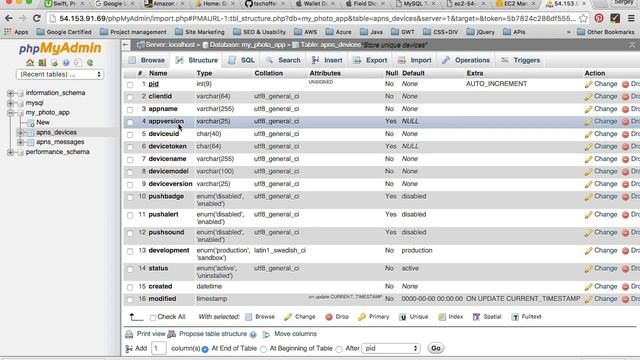Reload navigation panel green icon
Viewport: 640px width, 360px height.
pyautogui.click(x=90, y=63)
